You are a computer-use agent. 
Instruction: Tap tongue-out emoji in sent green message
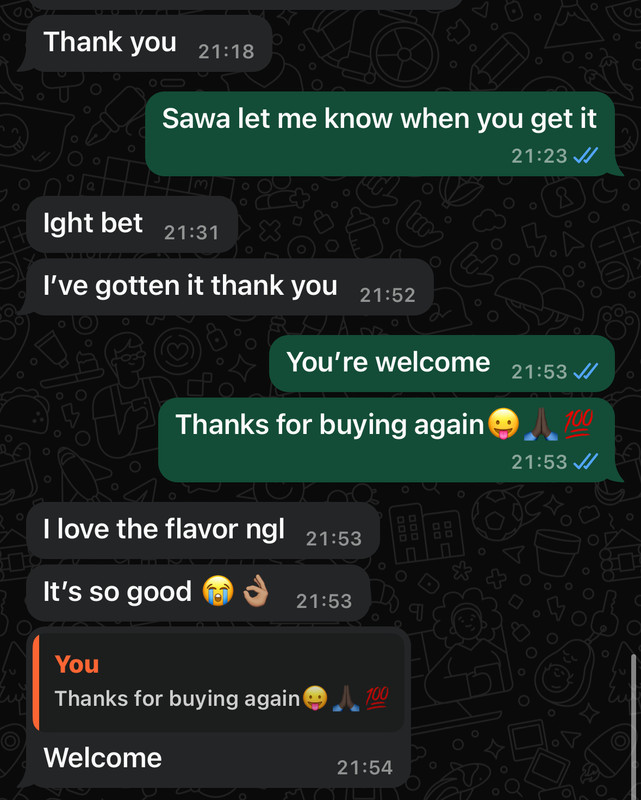503,423
